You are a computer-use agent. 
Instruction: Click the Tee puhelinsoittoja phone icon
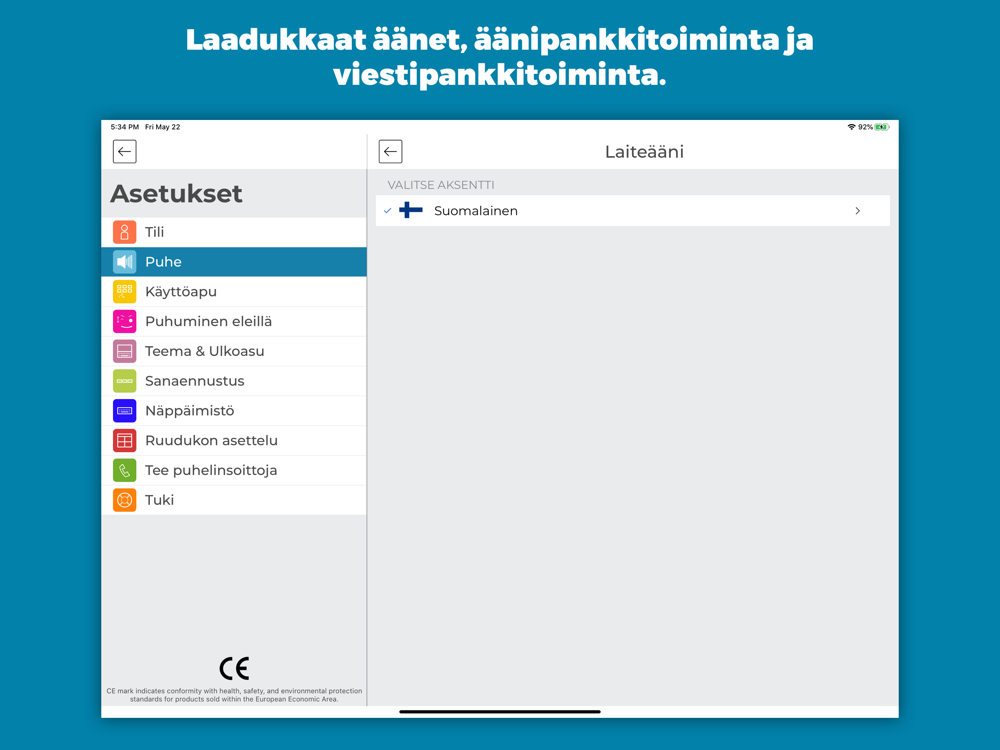point(124,470)
